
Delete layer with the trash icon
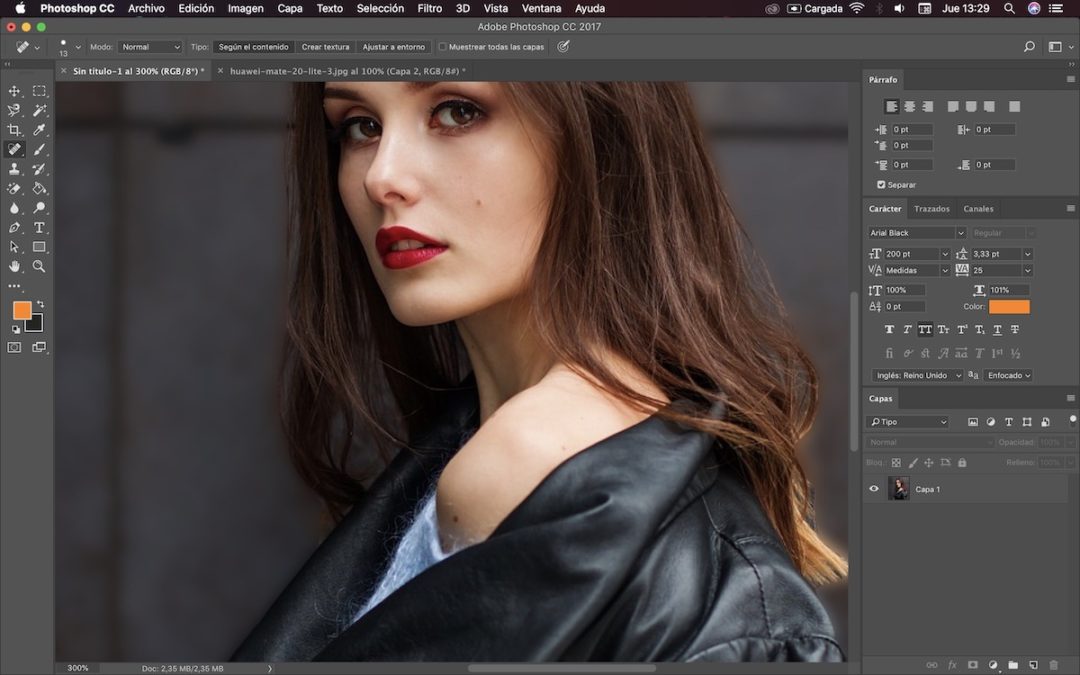[x=1053, y=664]
